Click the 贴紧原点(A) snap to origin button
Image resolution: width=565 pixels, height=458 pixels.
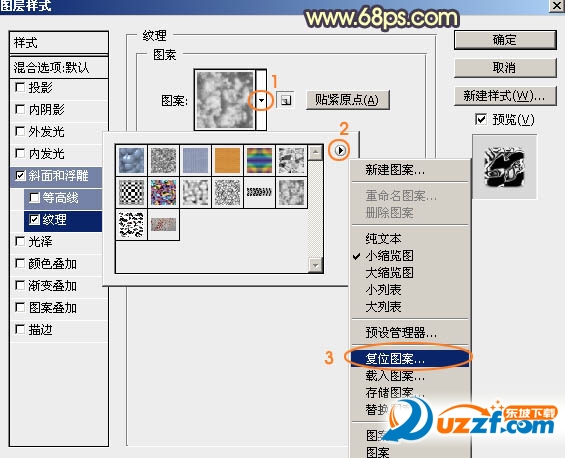347,100
